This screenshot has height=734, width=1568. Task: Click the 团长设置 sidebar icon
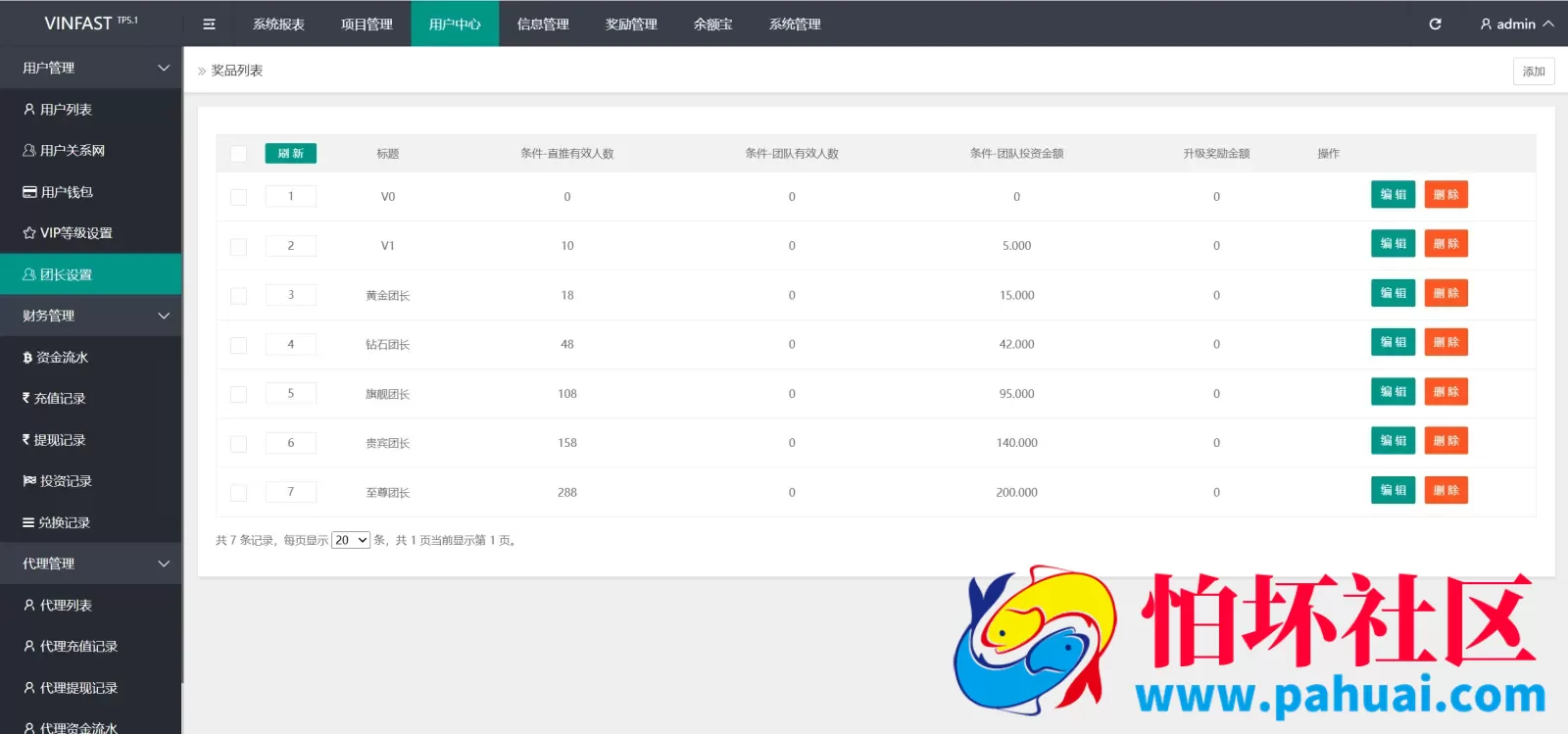pos(29,274)
